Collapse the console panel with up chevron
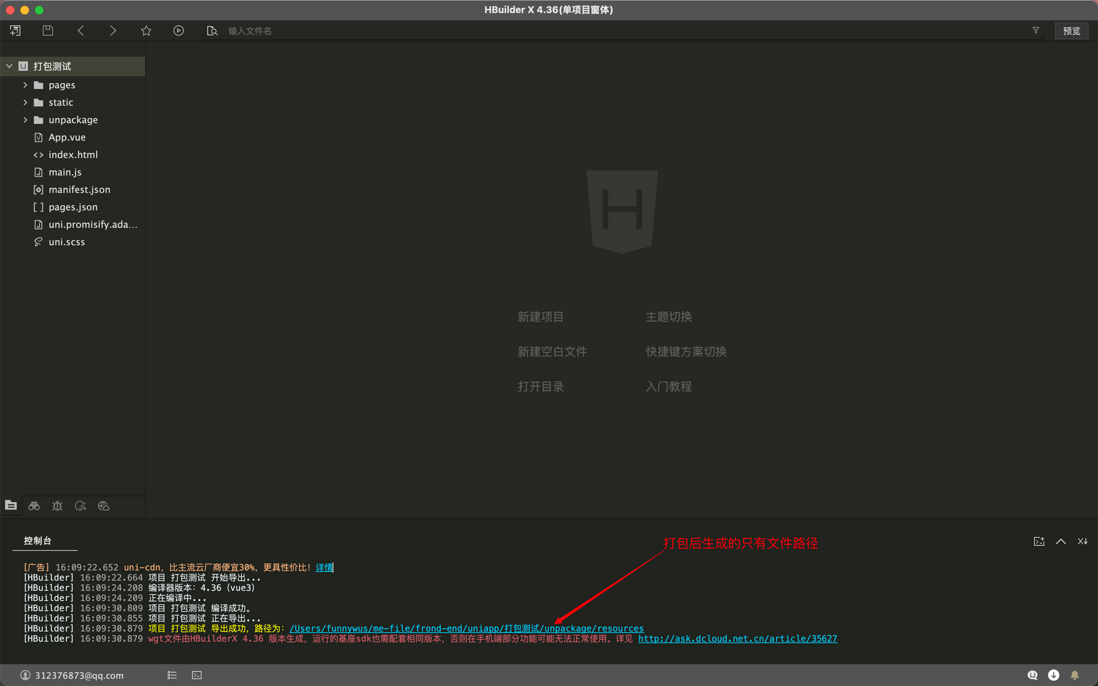 (x=1061, y=541)
